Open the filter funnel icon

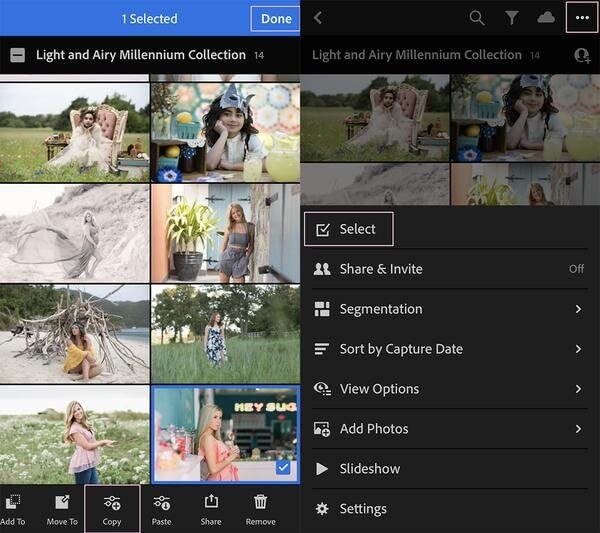coord(512,18)
